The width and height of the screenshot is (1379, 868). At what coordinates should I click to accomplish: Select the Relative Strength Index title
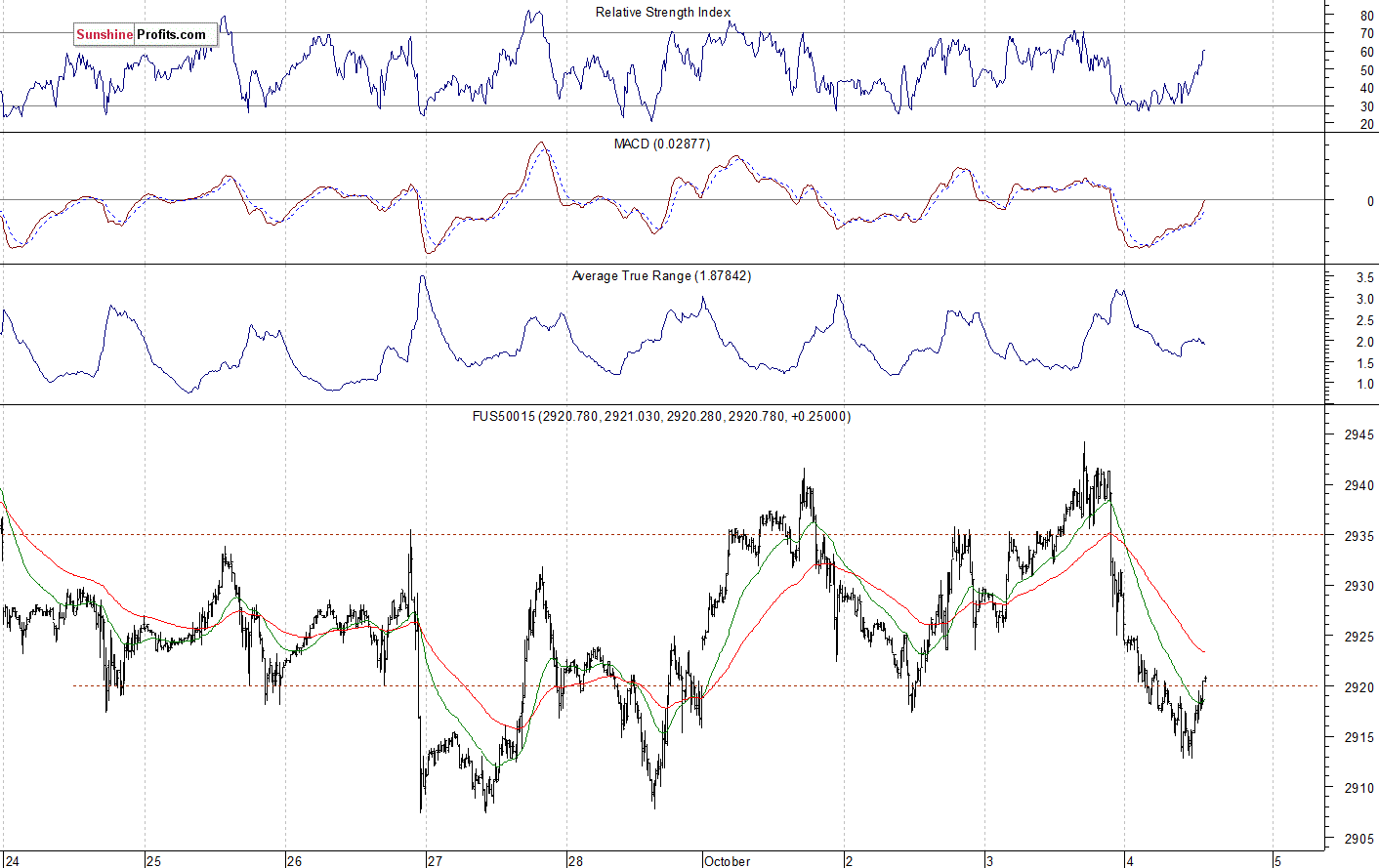point(663,13)
